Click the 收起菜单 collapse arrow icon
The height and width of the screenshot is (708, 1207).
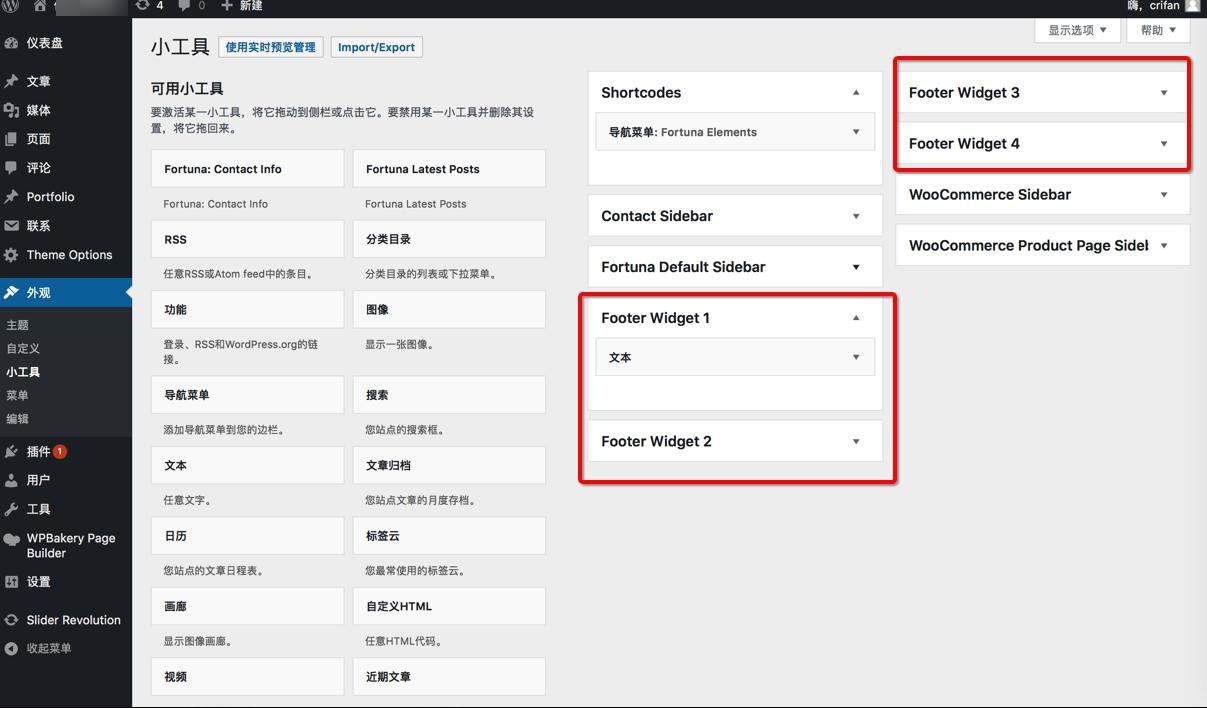pos(12,648)
